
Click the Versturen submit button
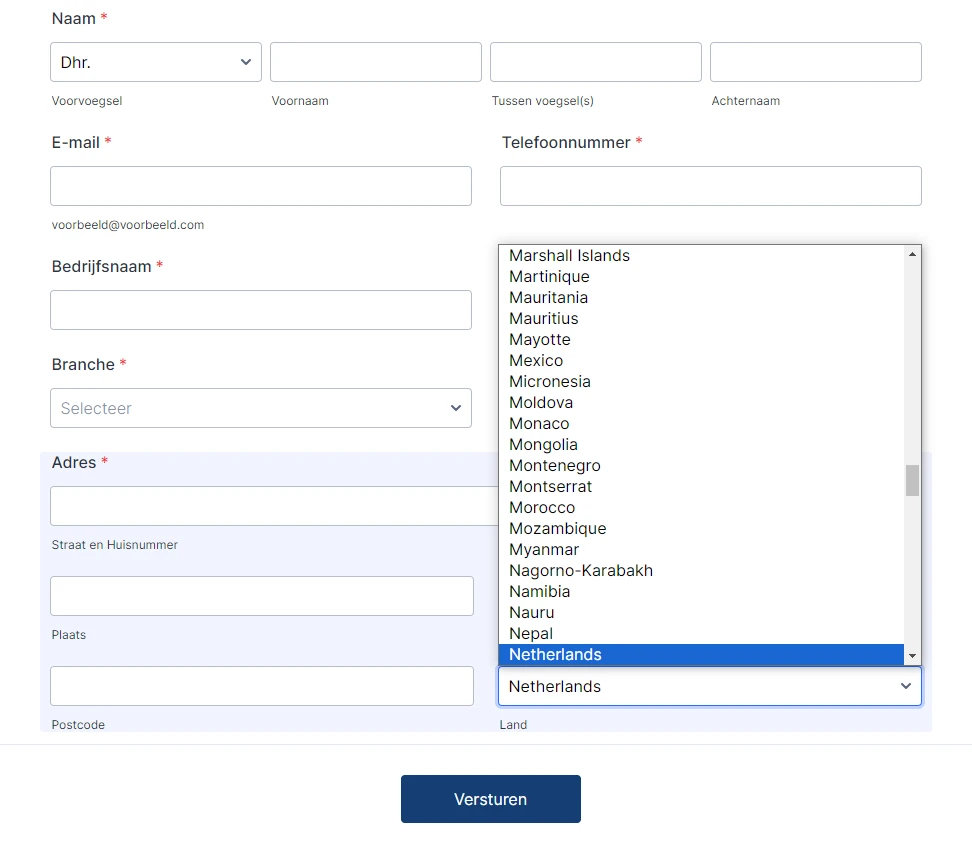coord(490,799)
